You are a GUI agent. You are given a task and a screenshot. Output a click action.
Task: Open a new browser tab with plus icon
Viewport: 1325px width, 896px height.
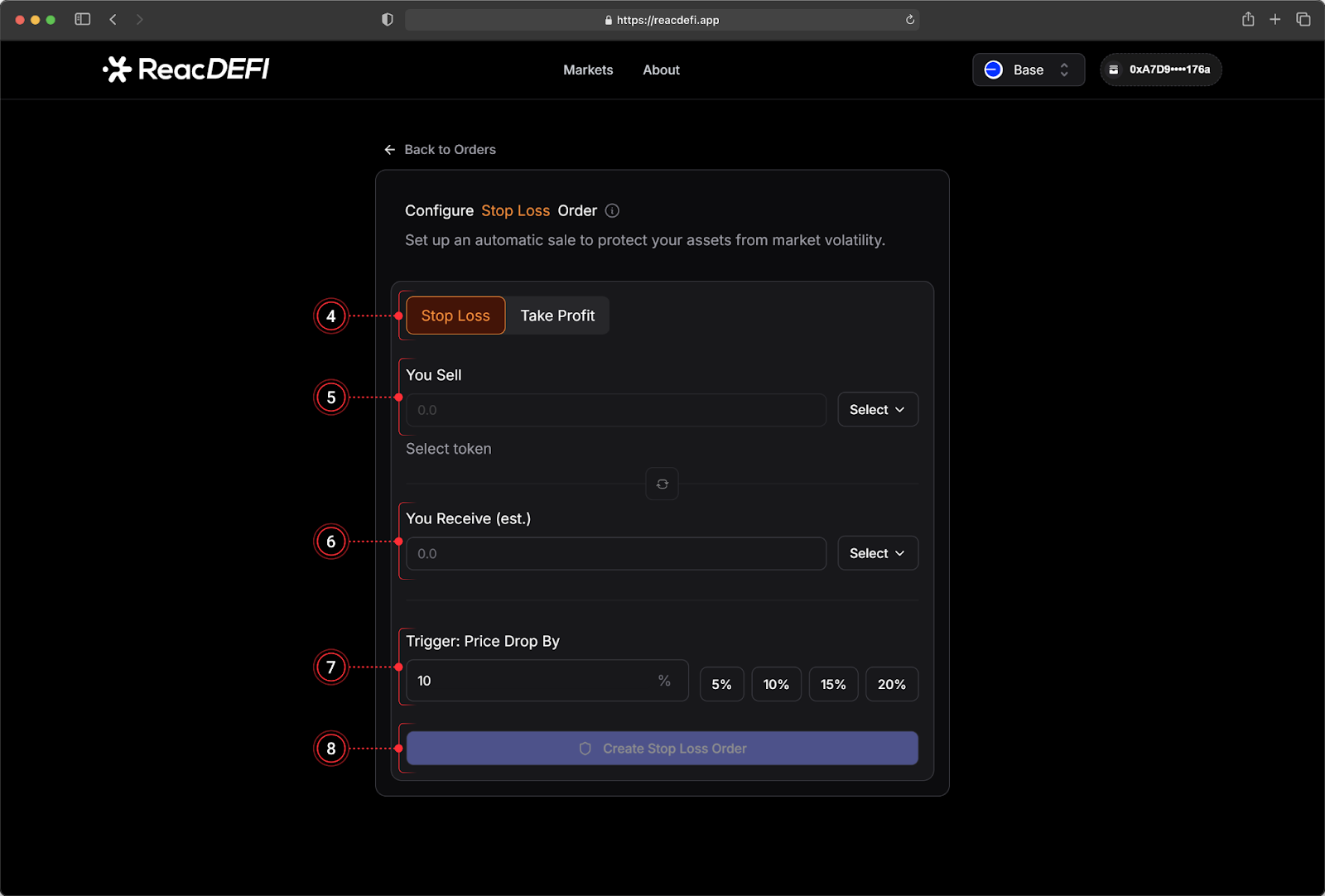[1274, 19]
